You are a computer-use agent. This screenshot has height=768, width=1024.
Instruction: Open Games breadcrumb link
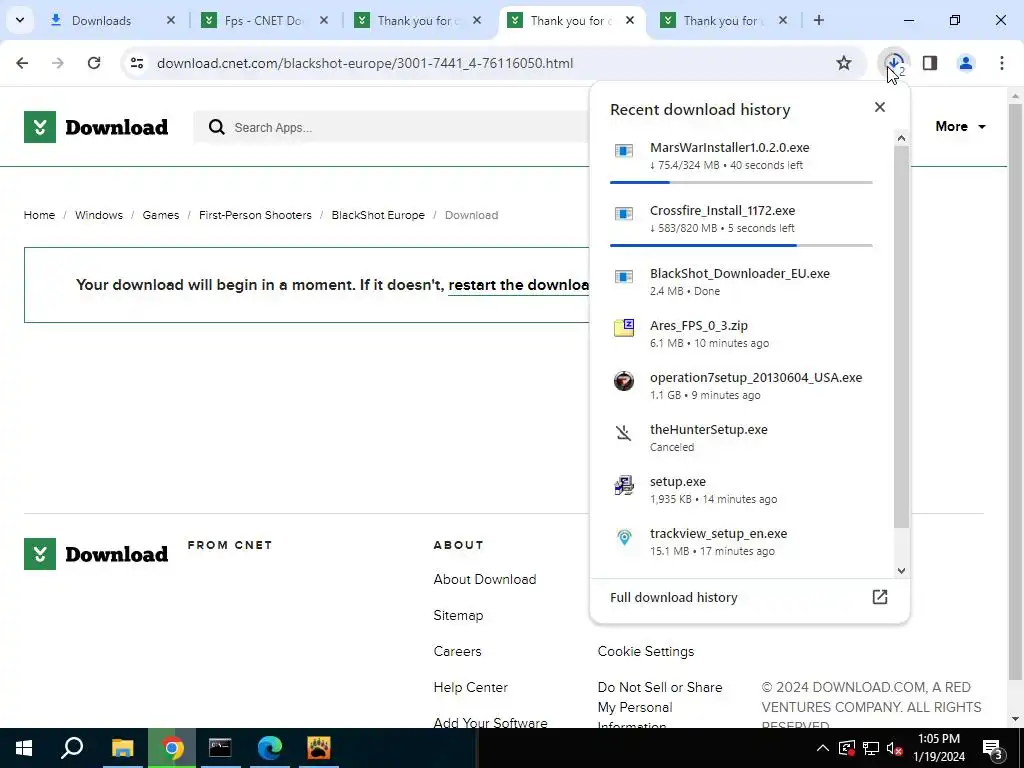click(161, 215)
